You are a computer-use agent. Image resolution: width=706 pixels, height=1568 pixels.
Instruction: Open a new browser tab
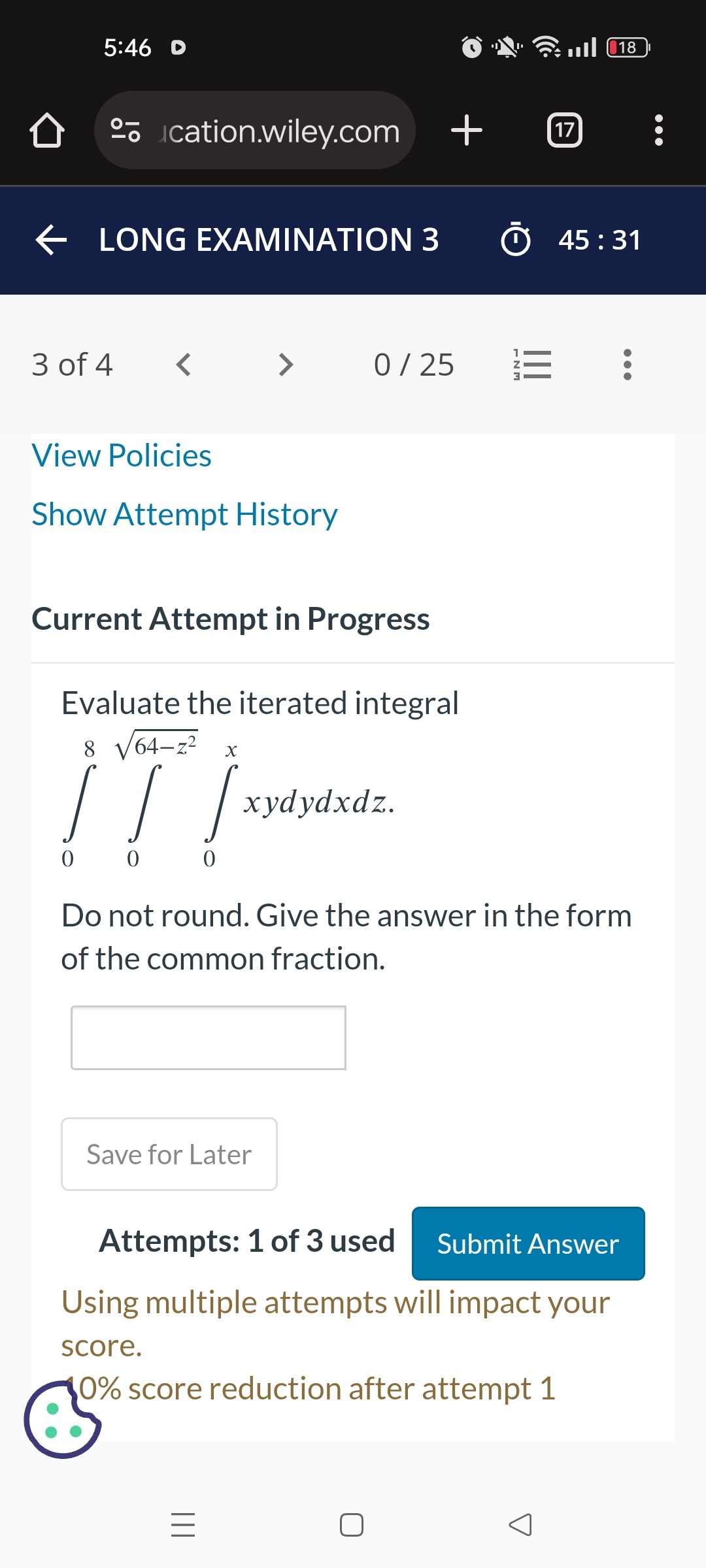467,130
